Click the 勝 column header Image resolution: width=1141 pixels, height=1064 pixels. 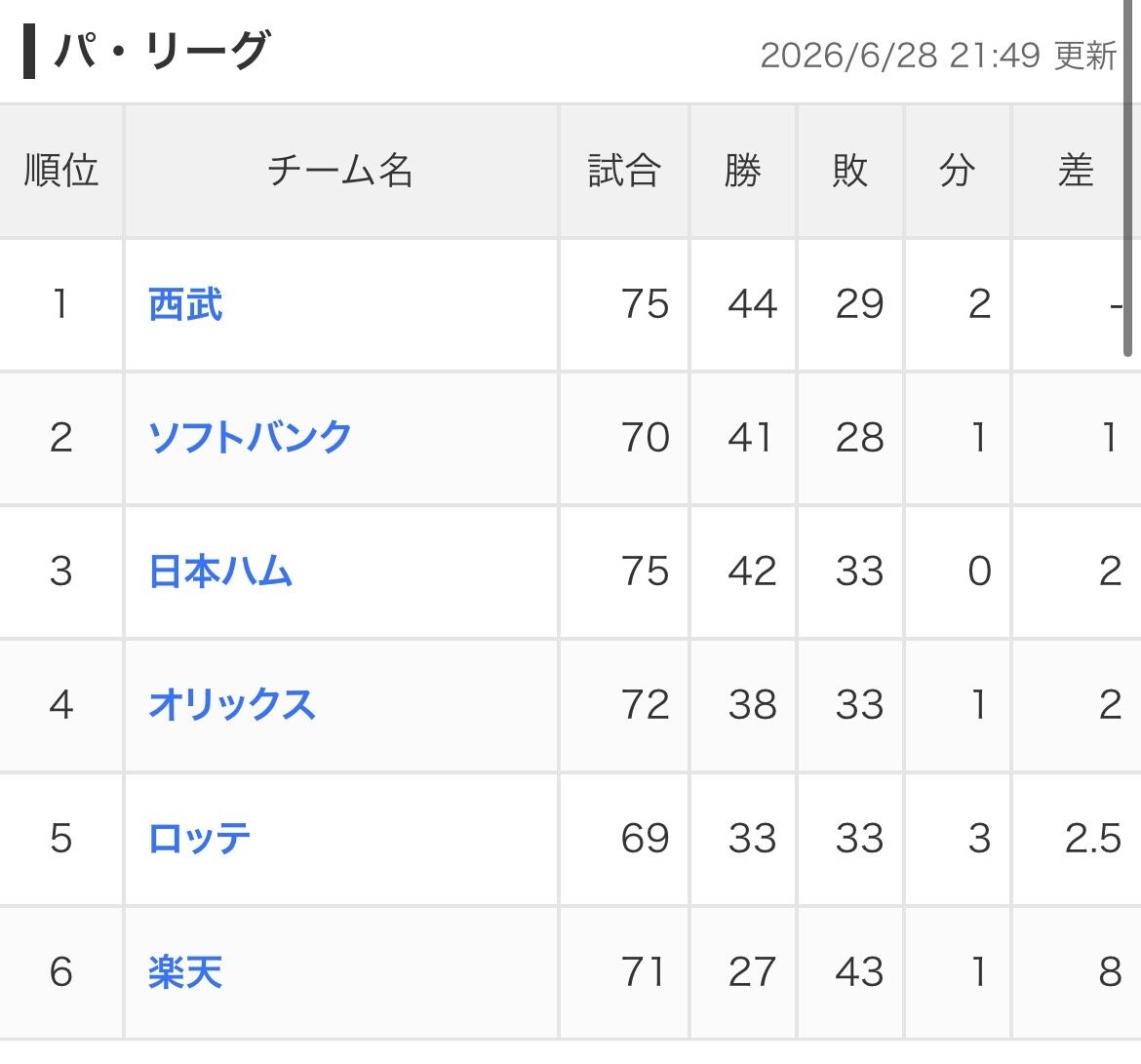pos(743,171)
